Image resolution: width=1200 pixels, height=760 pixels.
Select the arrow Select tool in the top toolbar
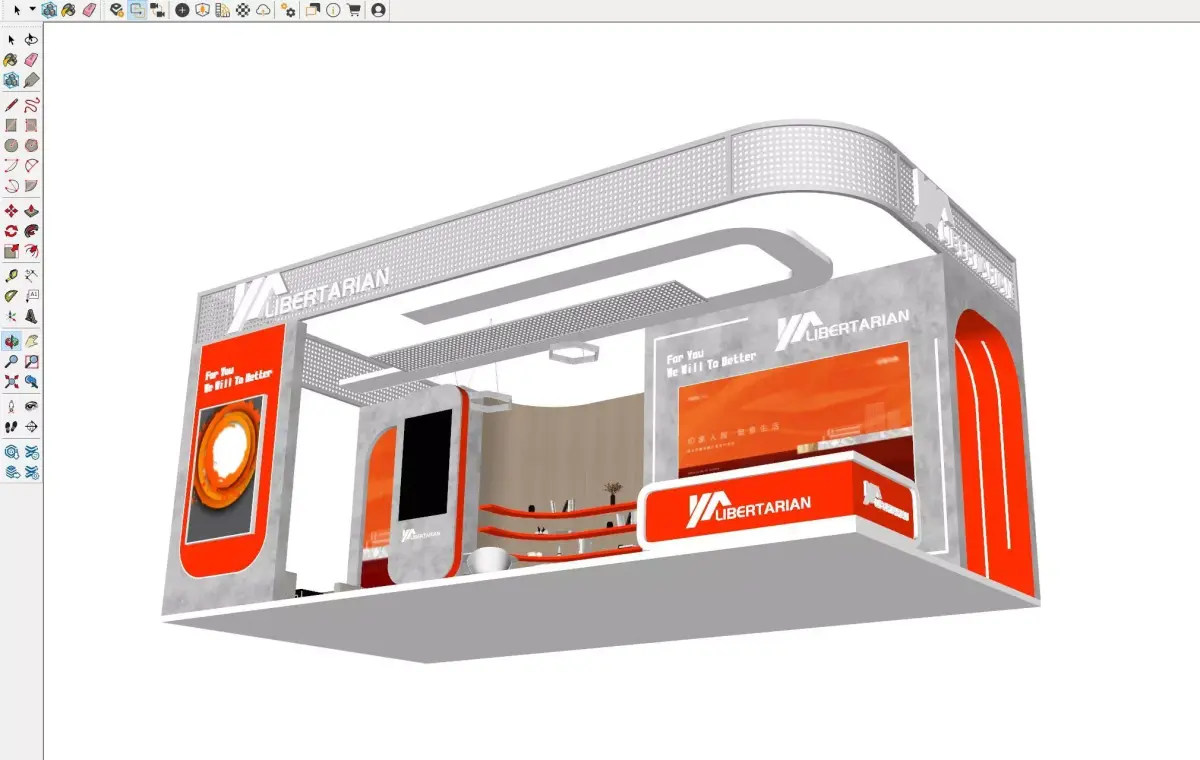(18, 9)
